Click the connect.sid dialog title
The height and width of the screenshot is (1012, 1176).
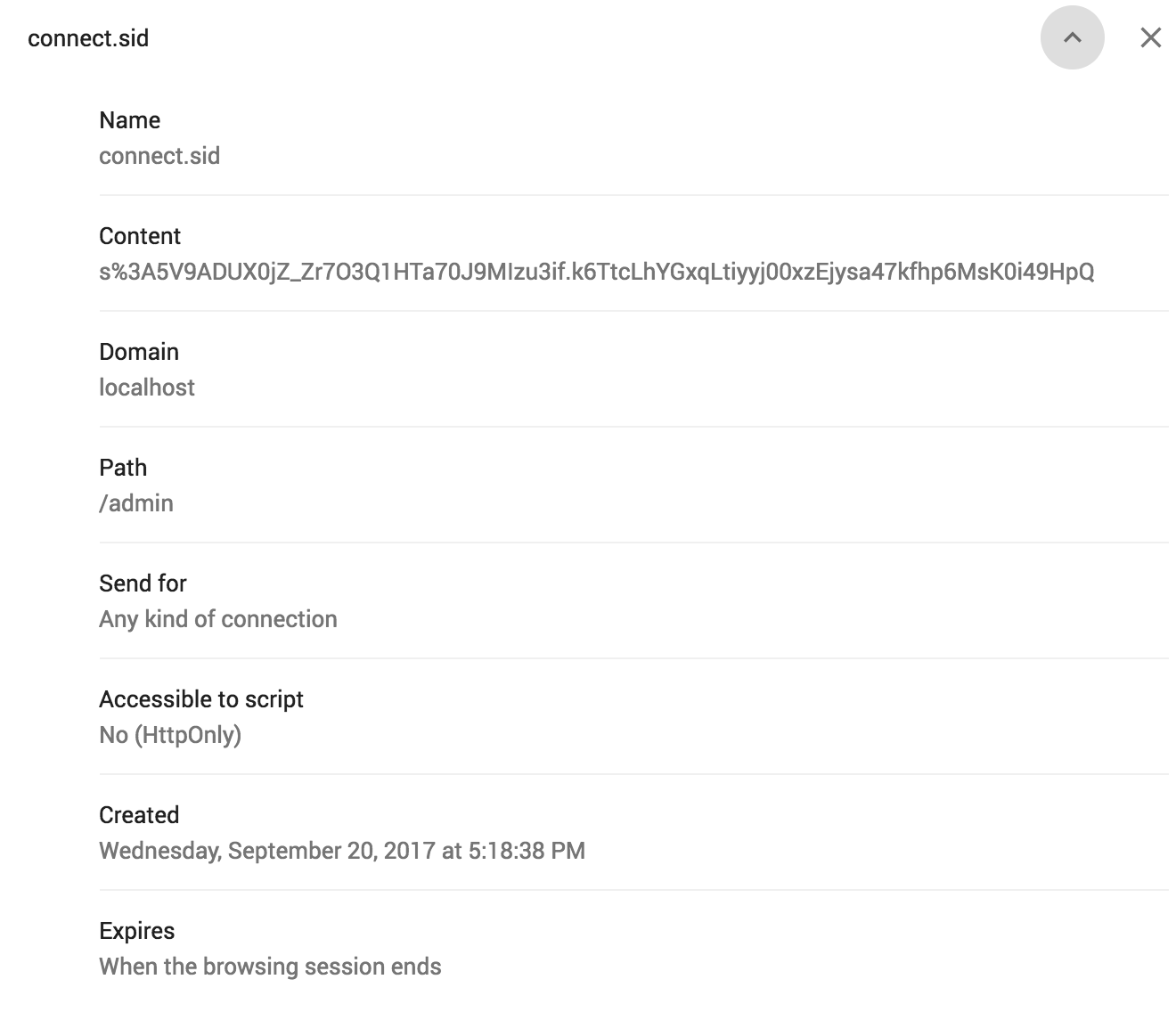(x=88, y=38)
